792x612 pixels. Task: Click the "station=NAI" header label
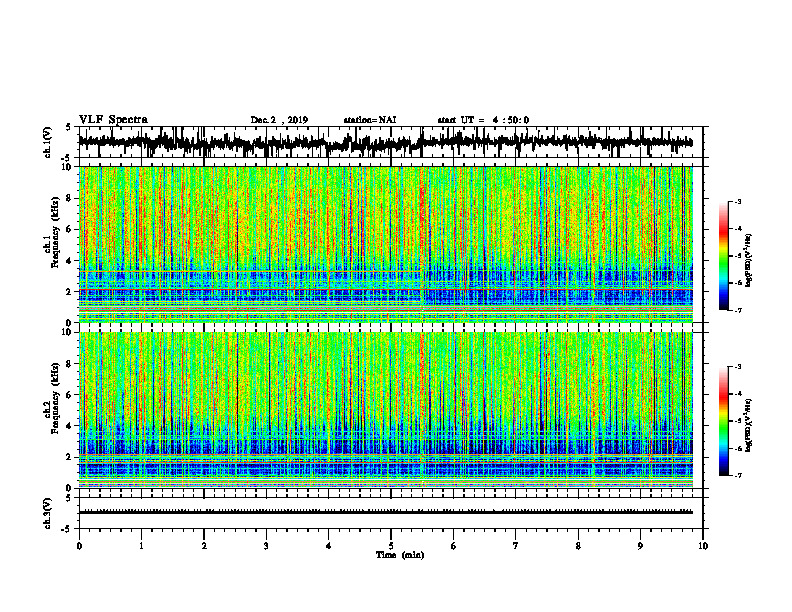point(370,120)
